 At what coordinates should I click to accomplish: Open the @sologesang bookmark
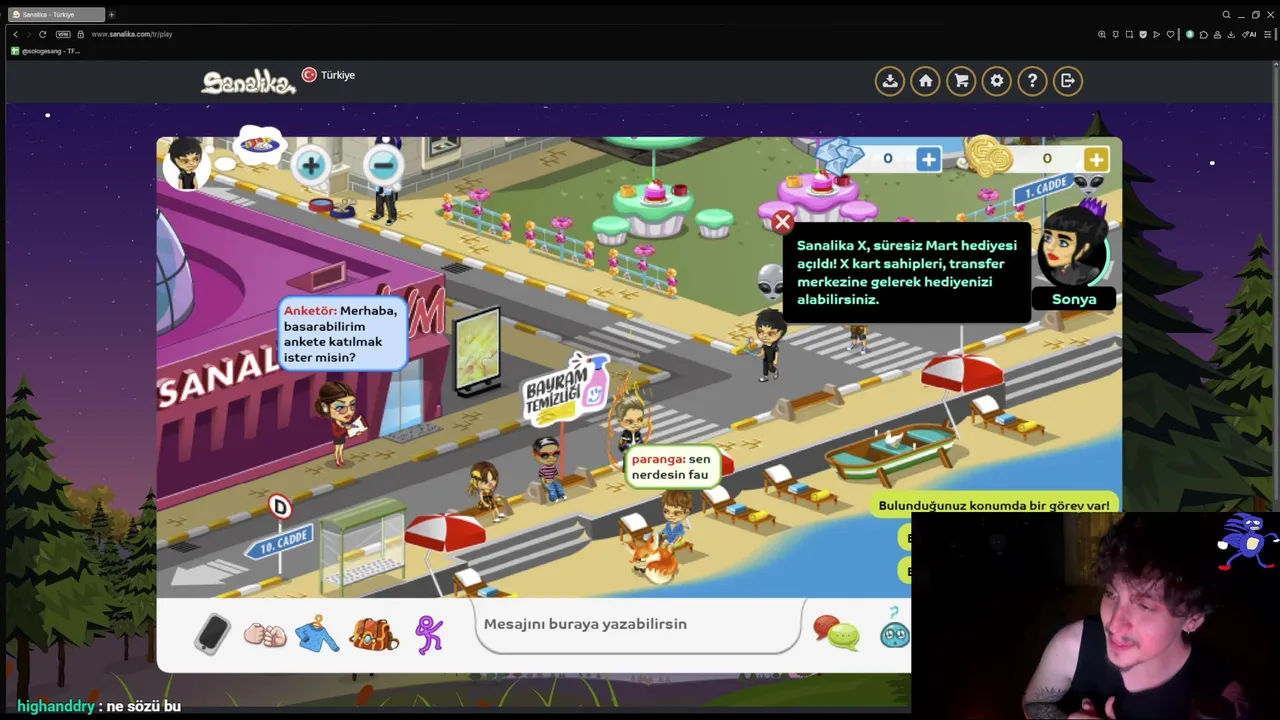point(46,51)
